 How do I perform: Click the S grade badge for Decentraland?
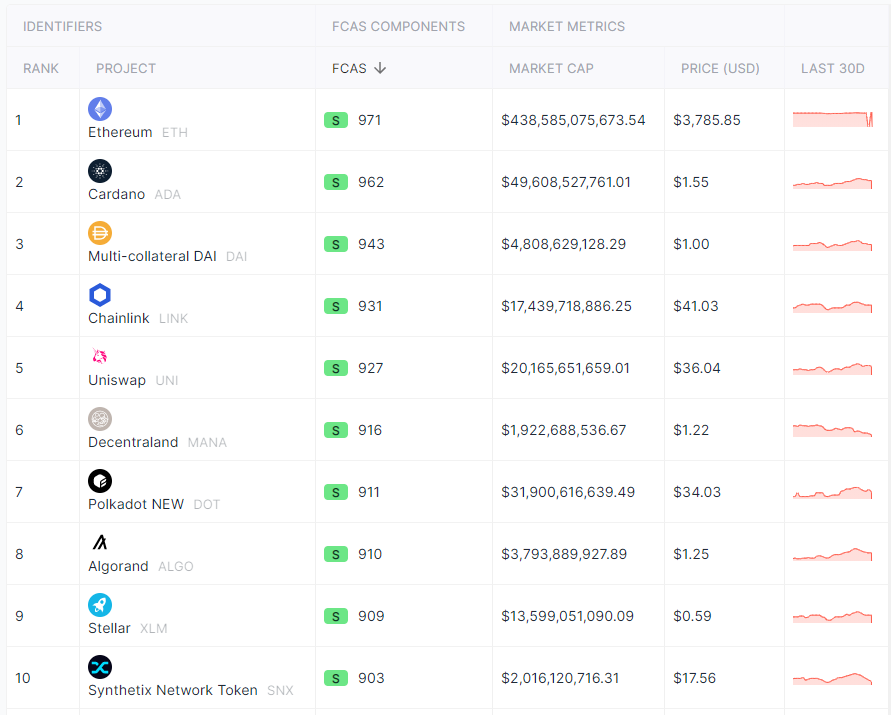[336, 430]
